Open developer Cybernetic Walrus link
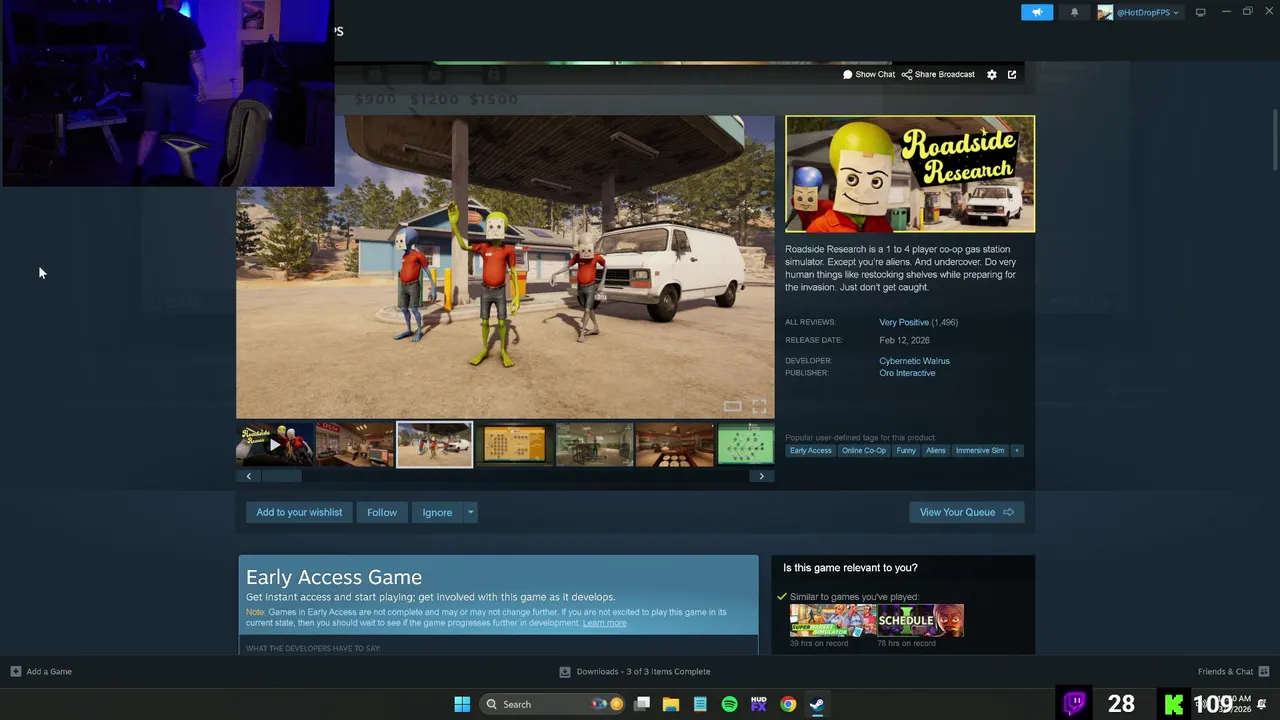The width and height of the screenshot is (1280, 720). (x=914, y=361)
